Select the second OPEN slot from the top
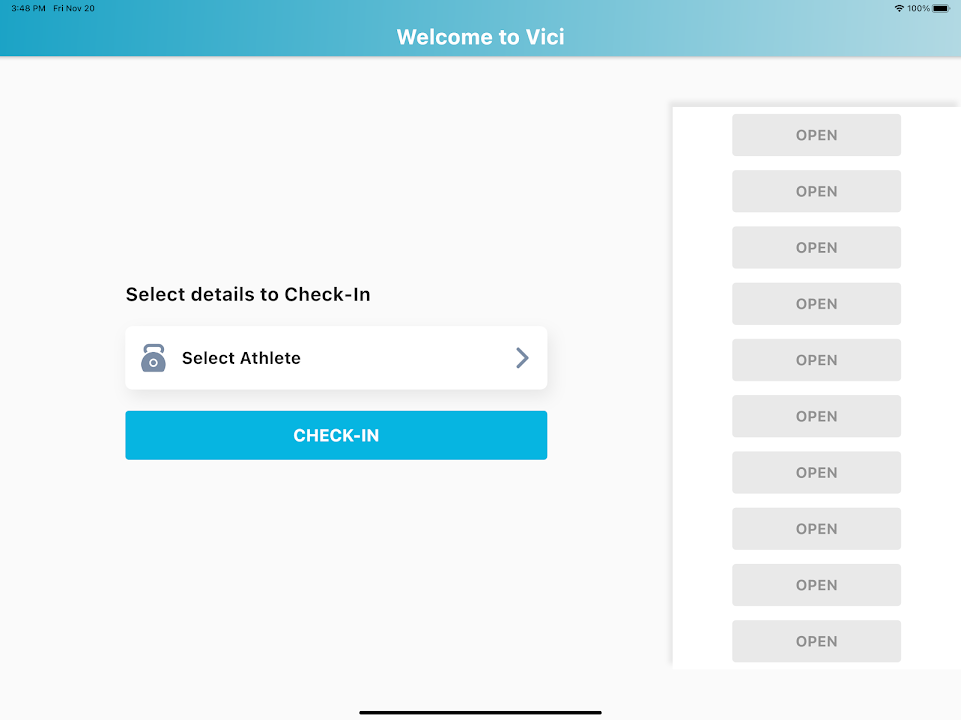The image size is (961, 720). click(816, 191)
